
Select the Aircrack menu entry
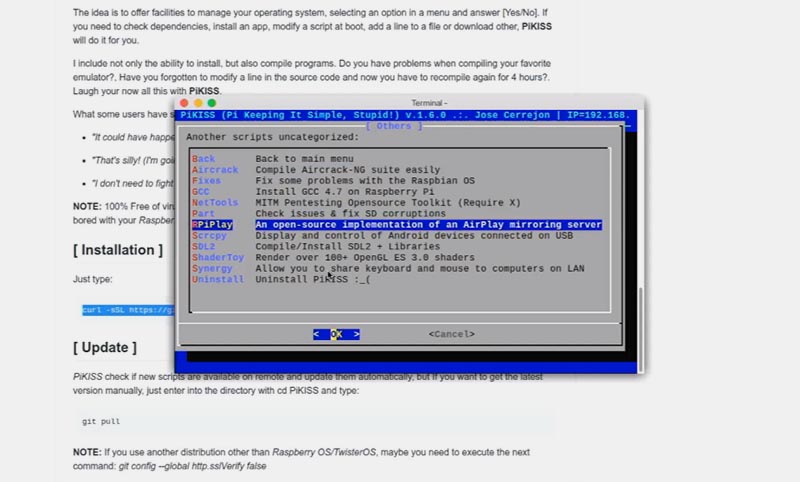[x=215, y=170]
